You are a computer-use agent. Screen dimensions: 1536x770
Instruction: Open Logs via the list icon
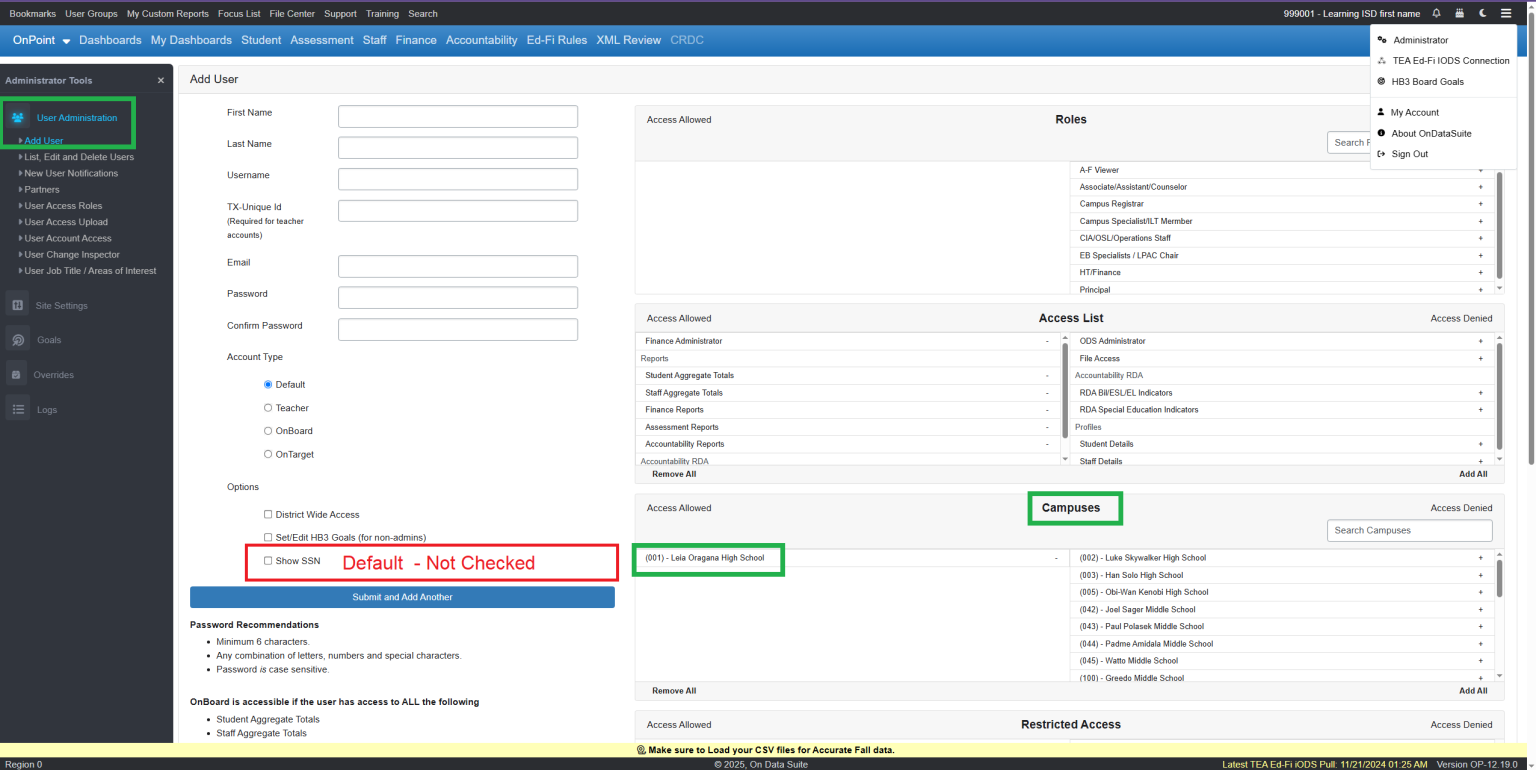coord(16,409)
